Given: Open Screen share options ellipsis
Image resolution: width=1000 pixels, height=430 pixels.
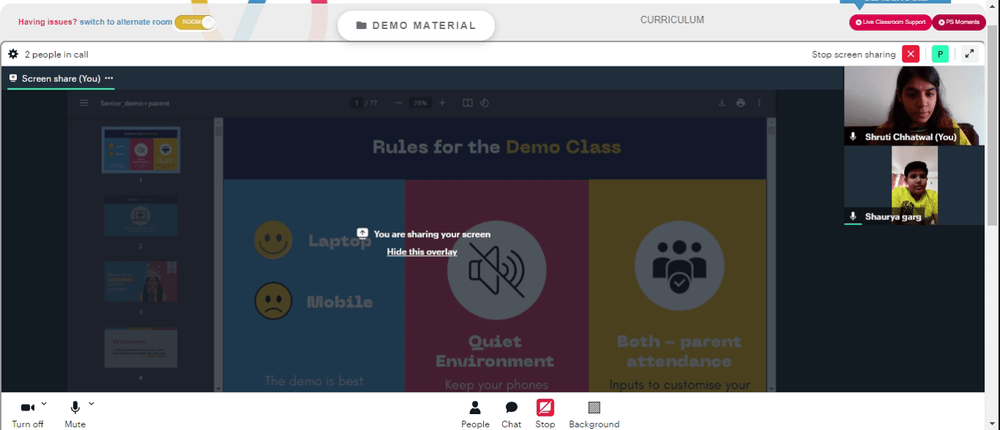Looking at the screenshot, I should click(x=109, y=78).
